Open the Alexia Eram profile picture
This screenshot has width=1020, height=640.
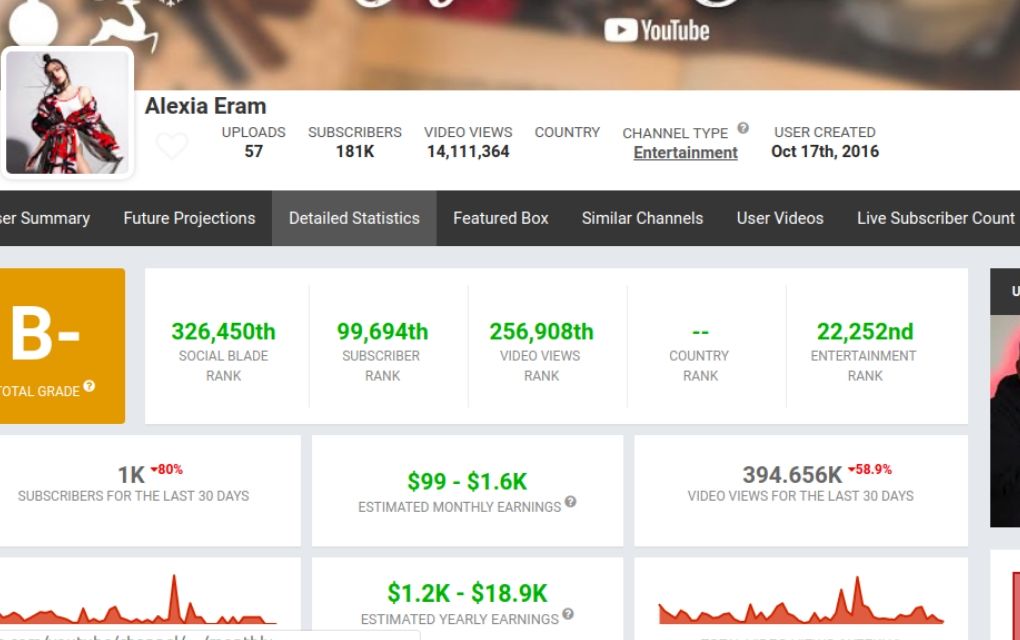click(68, 112)
